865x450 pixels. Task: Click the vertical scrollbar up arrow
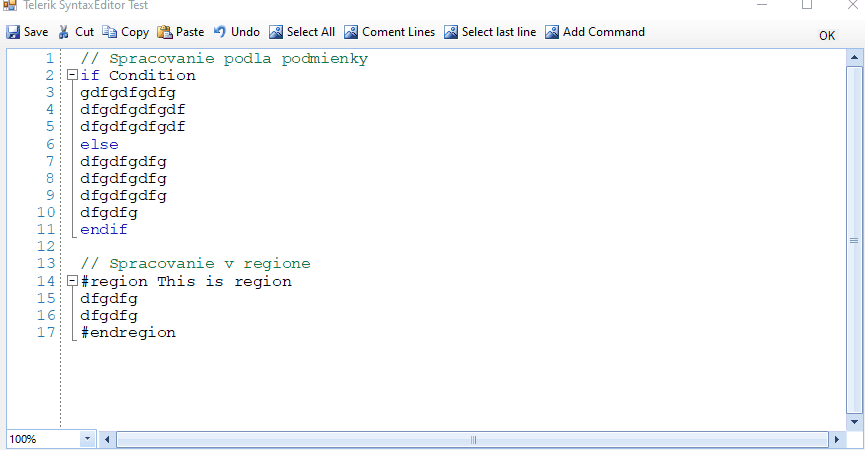tap(854, 57)
